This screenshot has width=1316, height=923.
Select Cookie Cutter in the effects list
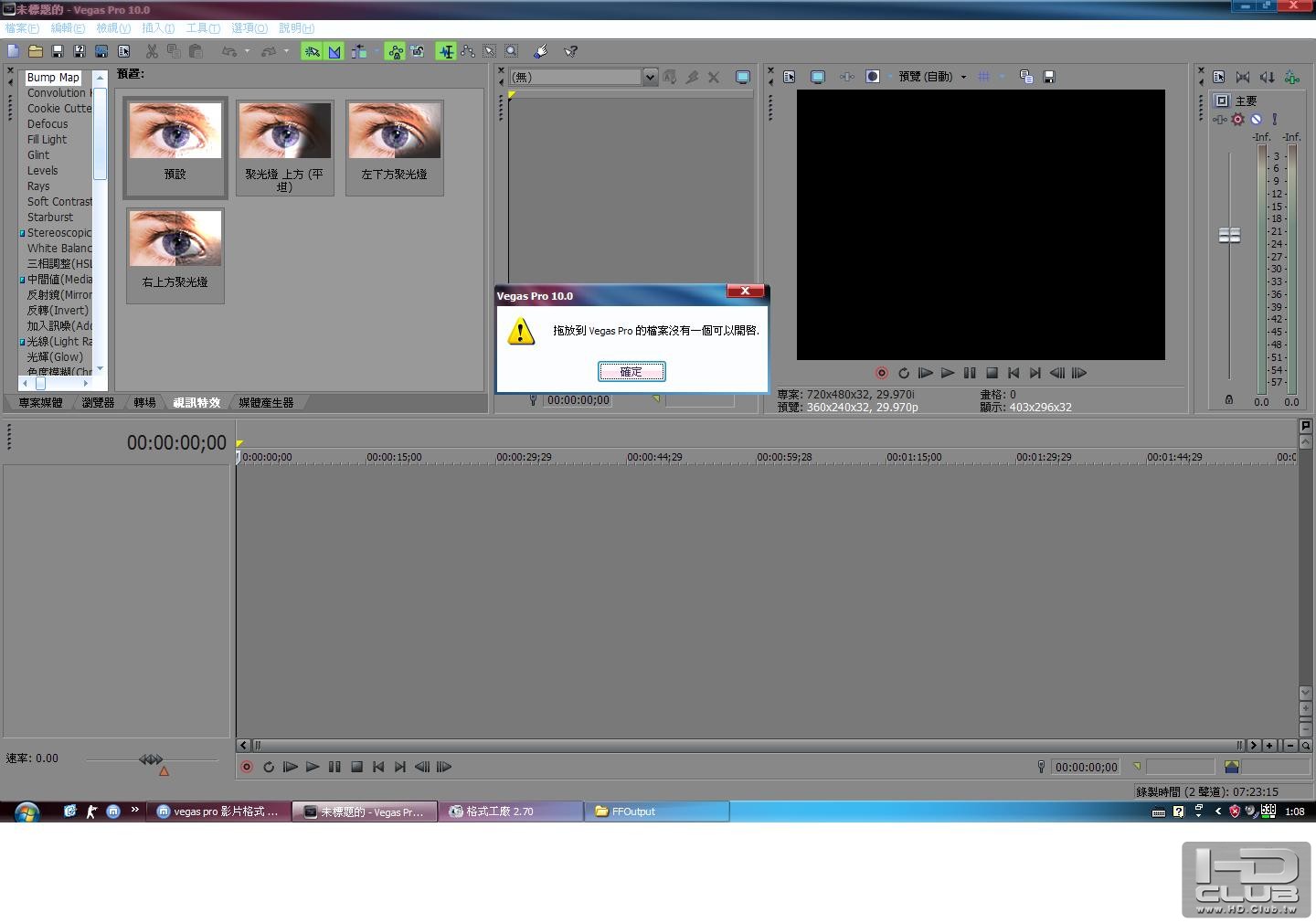(x=59, y=109)
